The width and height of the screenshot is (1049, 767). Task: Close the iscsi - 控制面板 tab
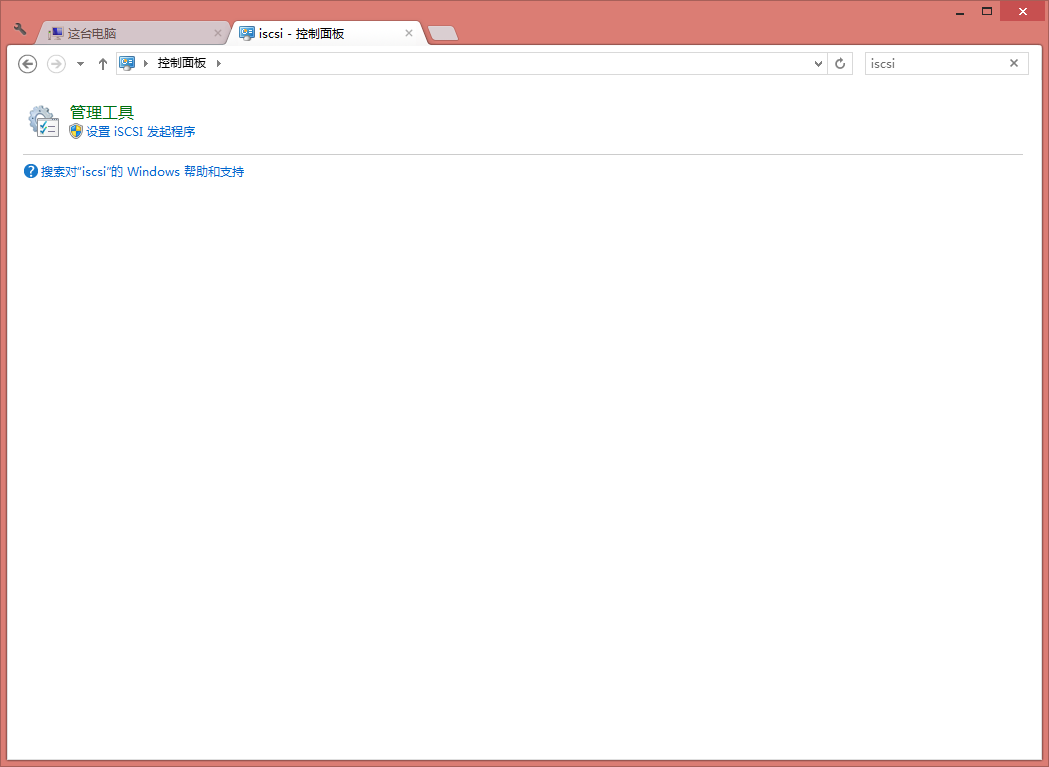pos(408,33)
